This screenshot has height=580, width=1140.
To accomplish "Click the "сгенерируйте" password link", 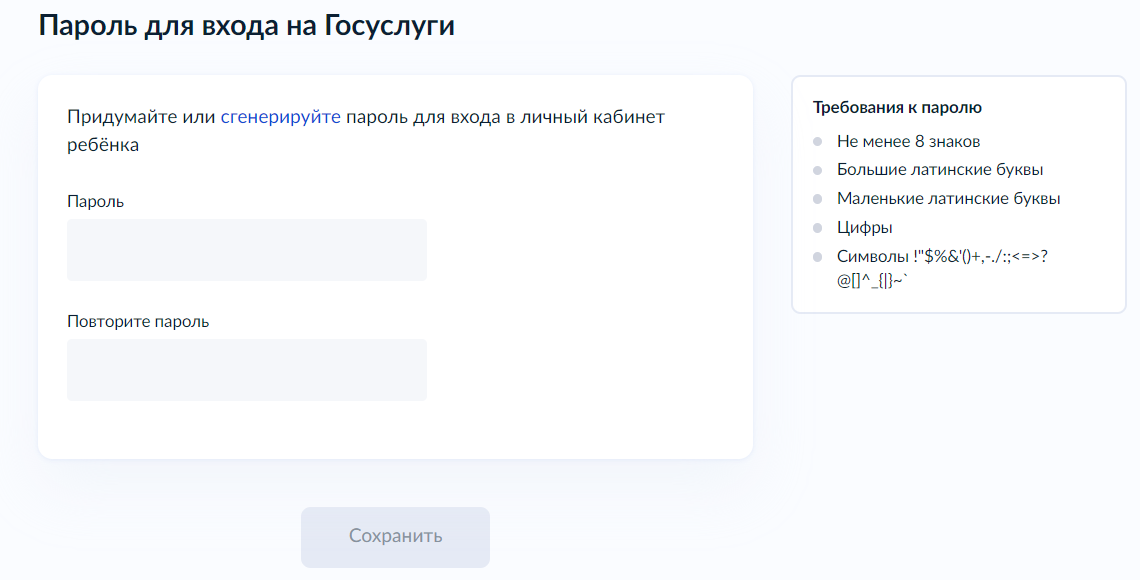I will tap(280, 117).
